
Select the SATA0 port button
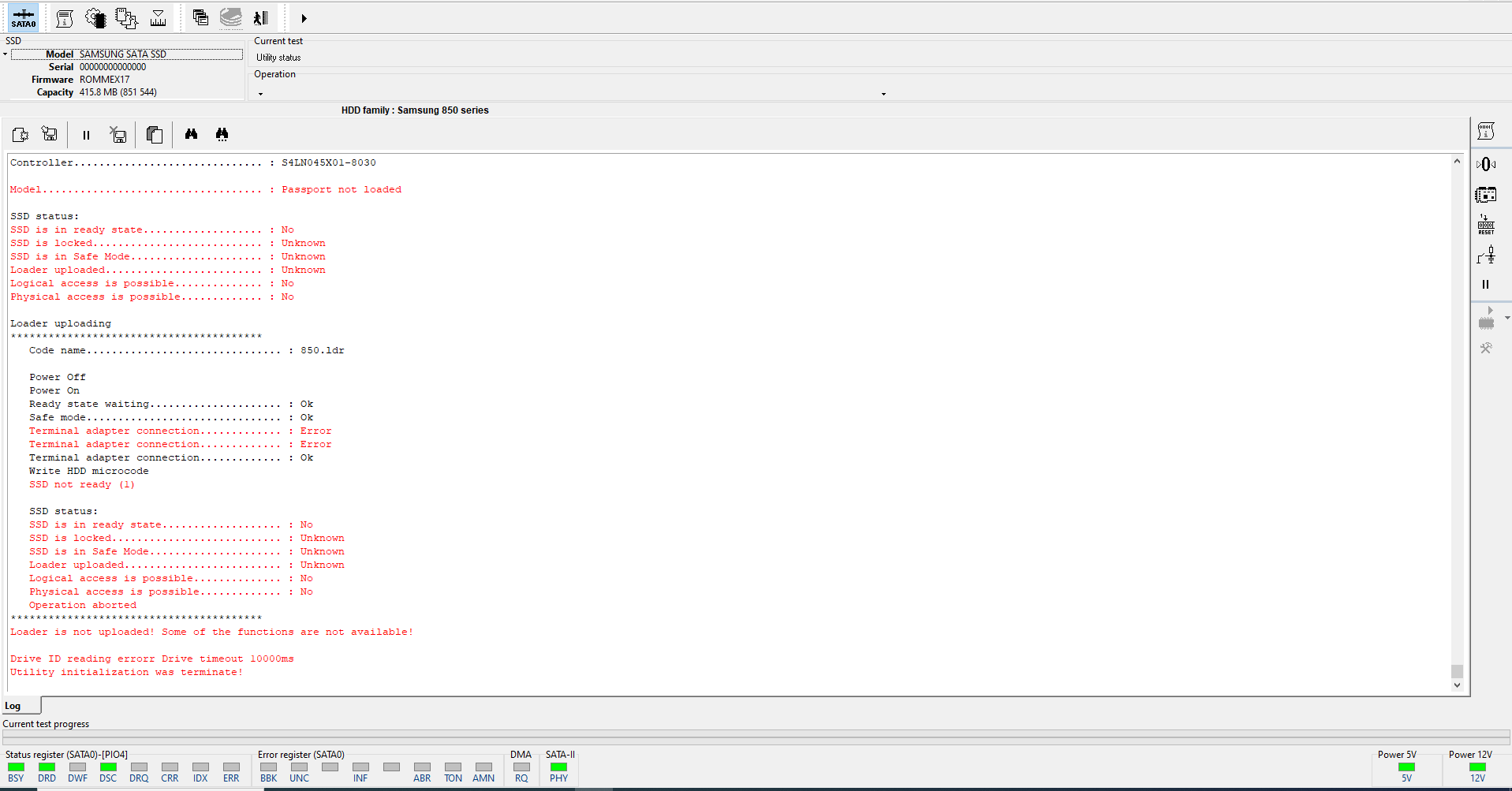[x=23, y=17]
